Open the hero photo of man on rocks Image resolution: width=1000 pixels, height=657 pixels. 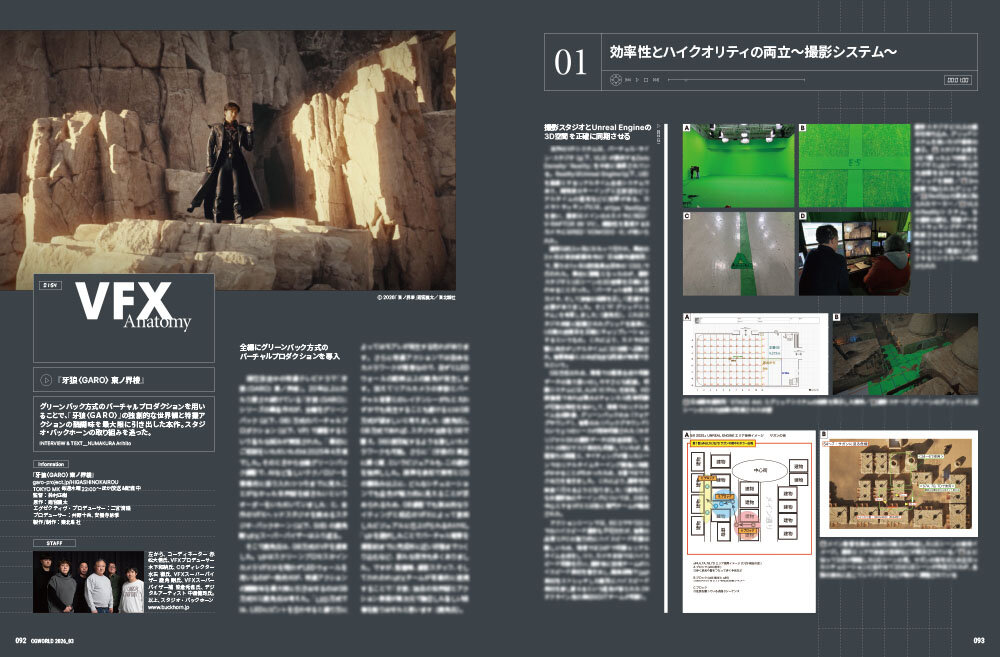pyautogui.click(x=228, y=160)
